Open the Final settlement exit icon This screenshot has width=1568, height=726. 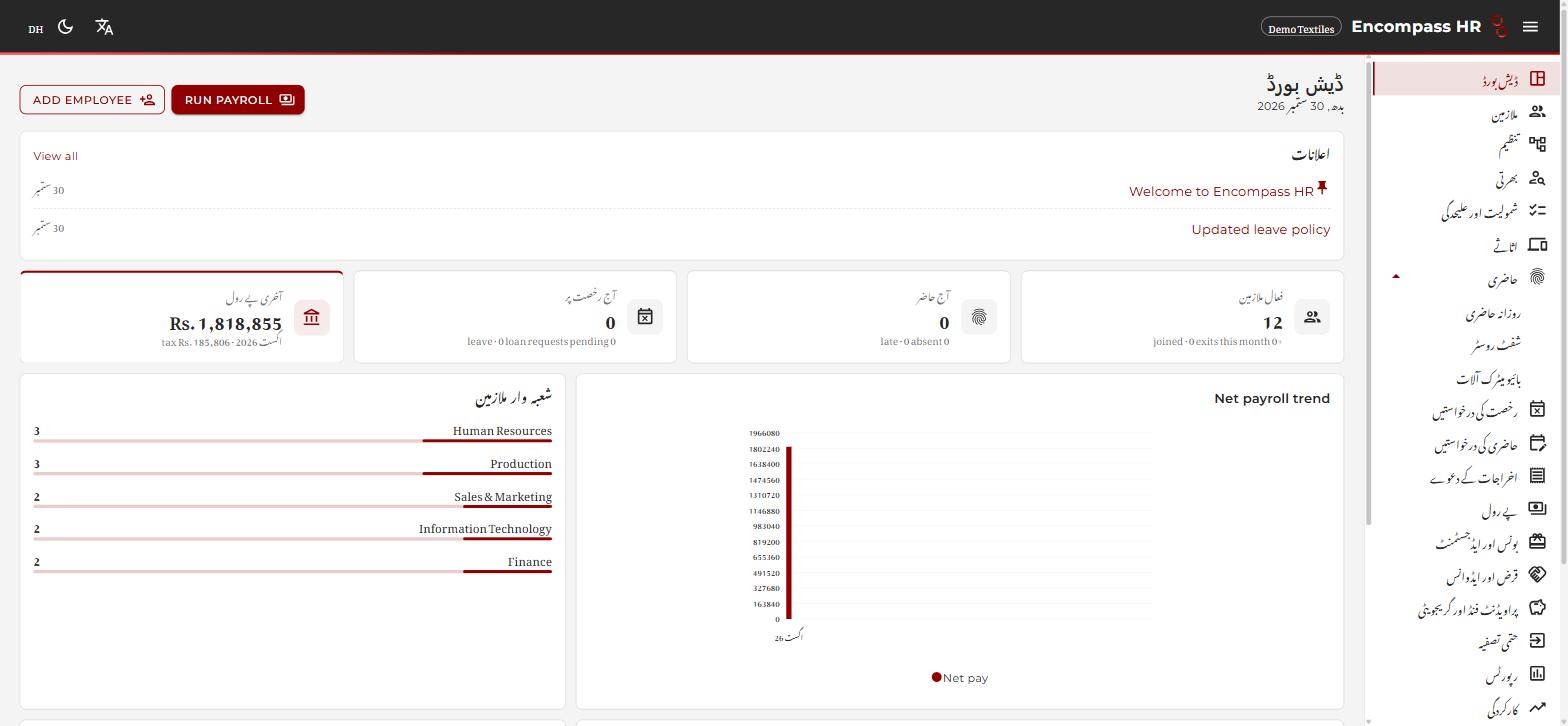1537,640
